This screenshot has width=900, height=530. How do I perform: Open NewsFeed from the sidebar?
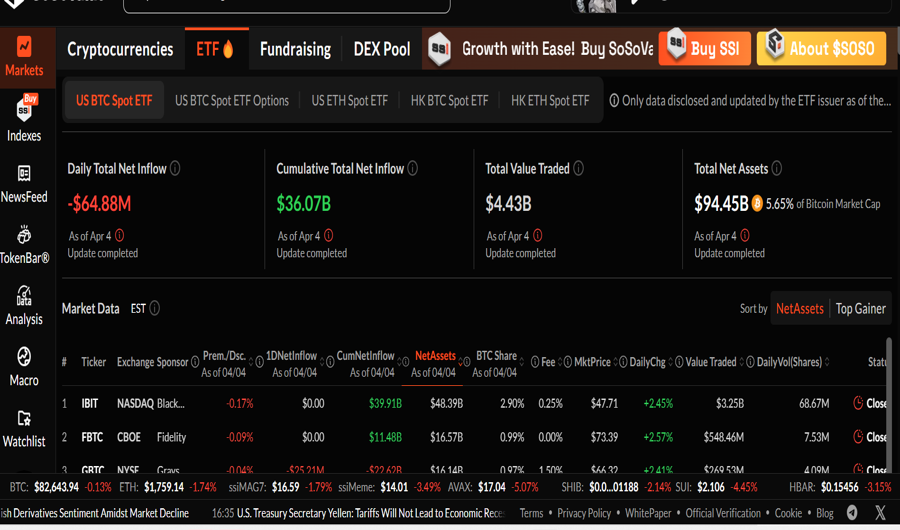click(x=24, y=184)
